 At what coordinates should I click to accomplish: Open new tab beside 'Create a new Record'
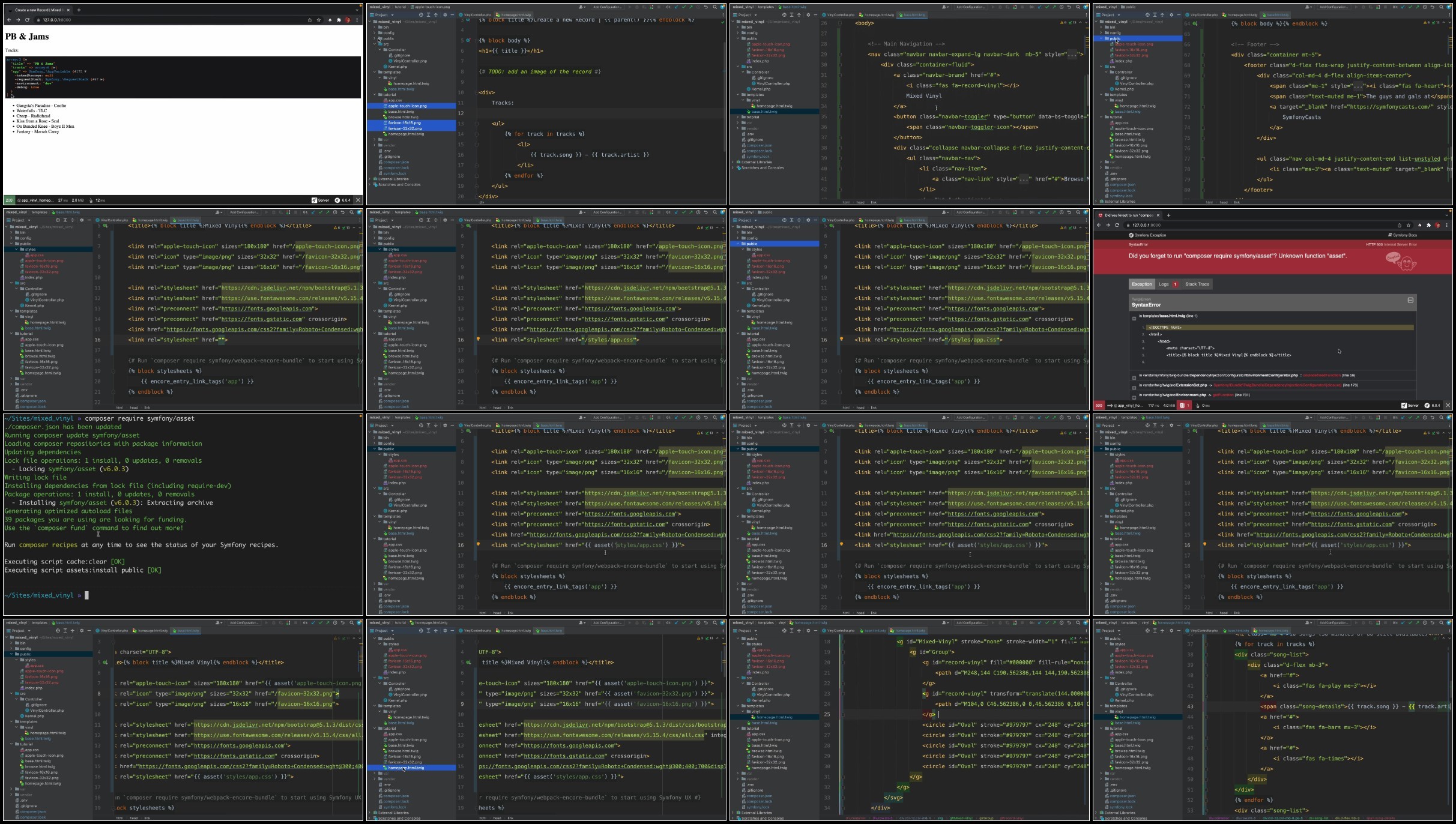tap(79, 10)
